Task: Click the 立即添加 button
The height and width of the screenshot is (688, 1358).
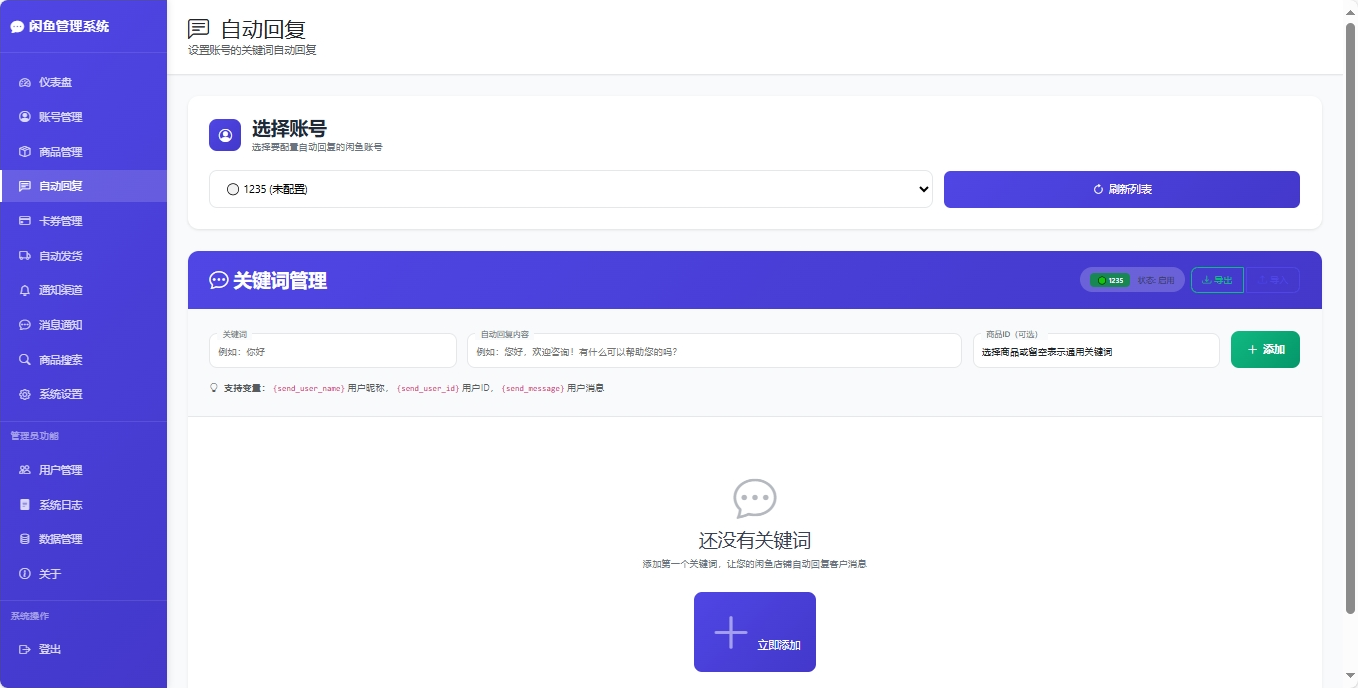Action: [755, 632]
